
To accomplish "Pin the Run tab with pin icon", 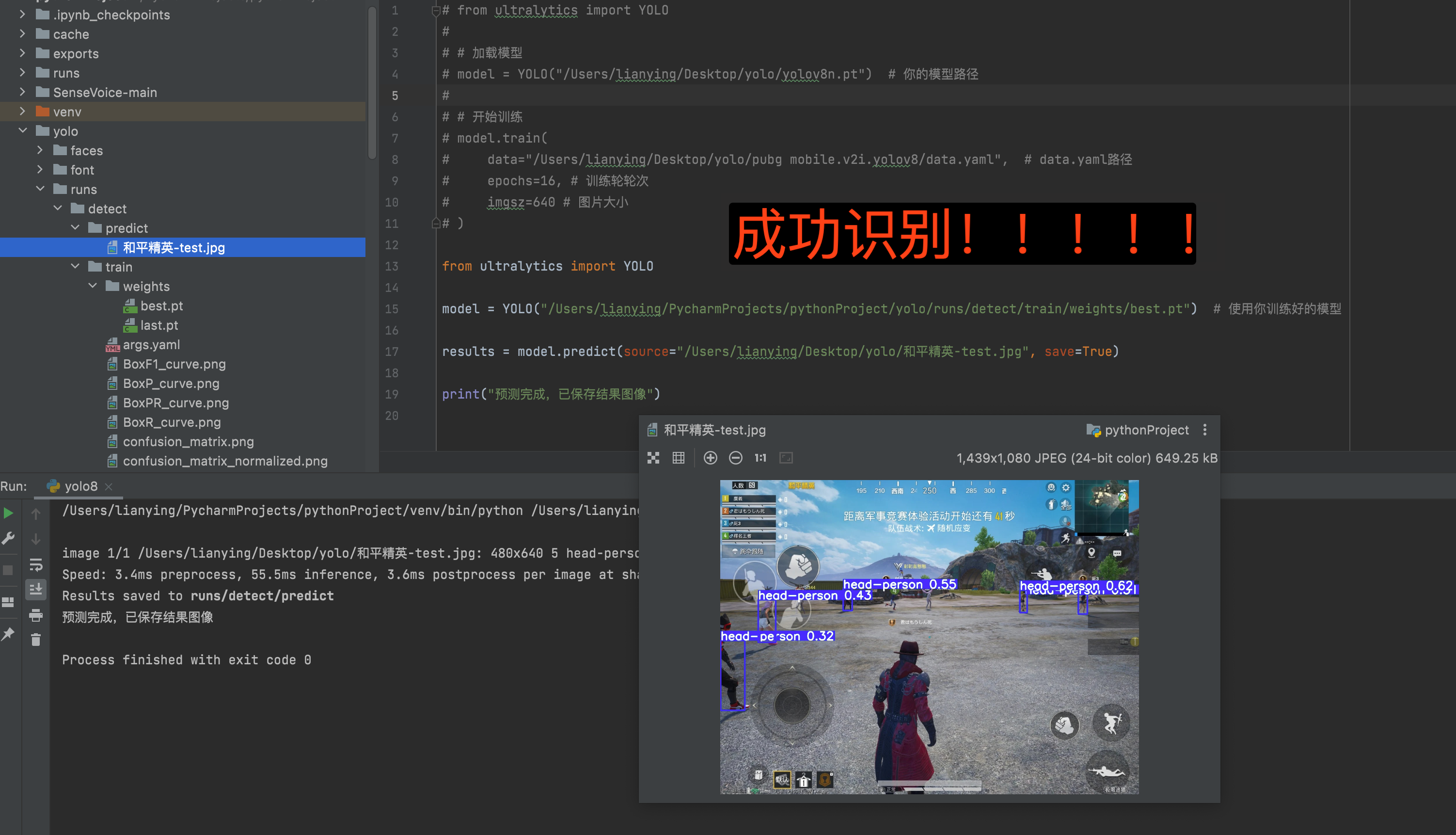I will click(8, 634).
